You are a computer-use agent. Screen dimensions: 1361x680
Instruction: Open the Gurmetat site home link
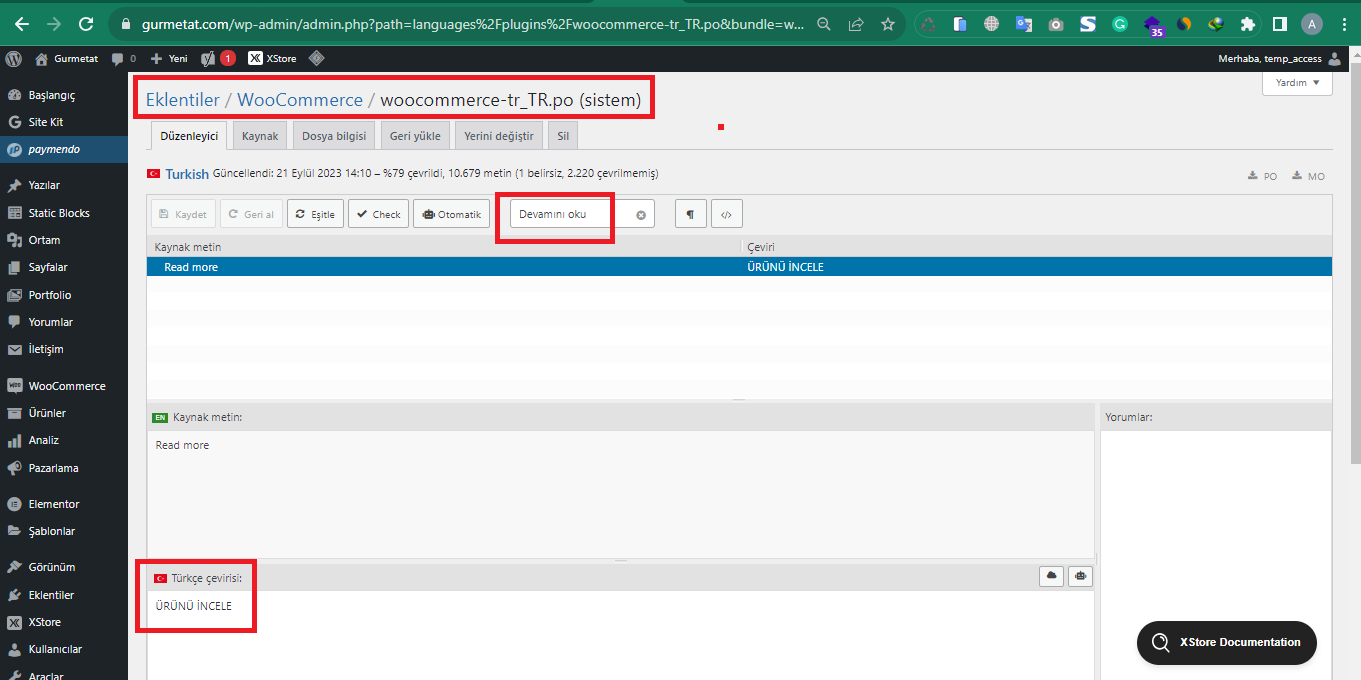click(67, 59)
